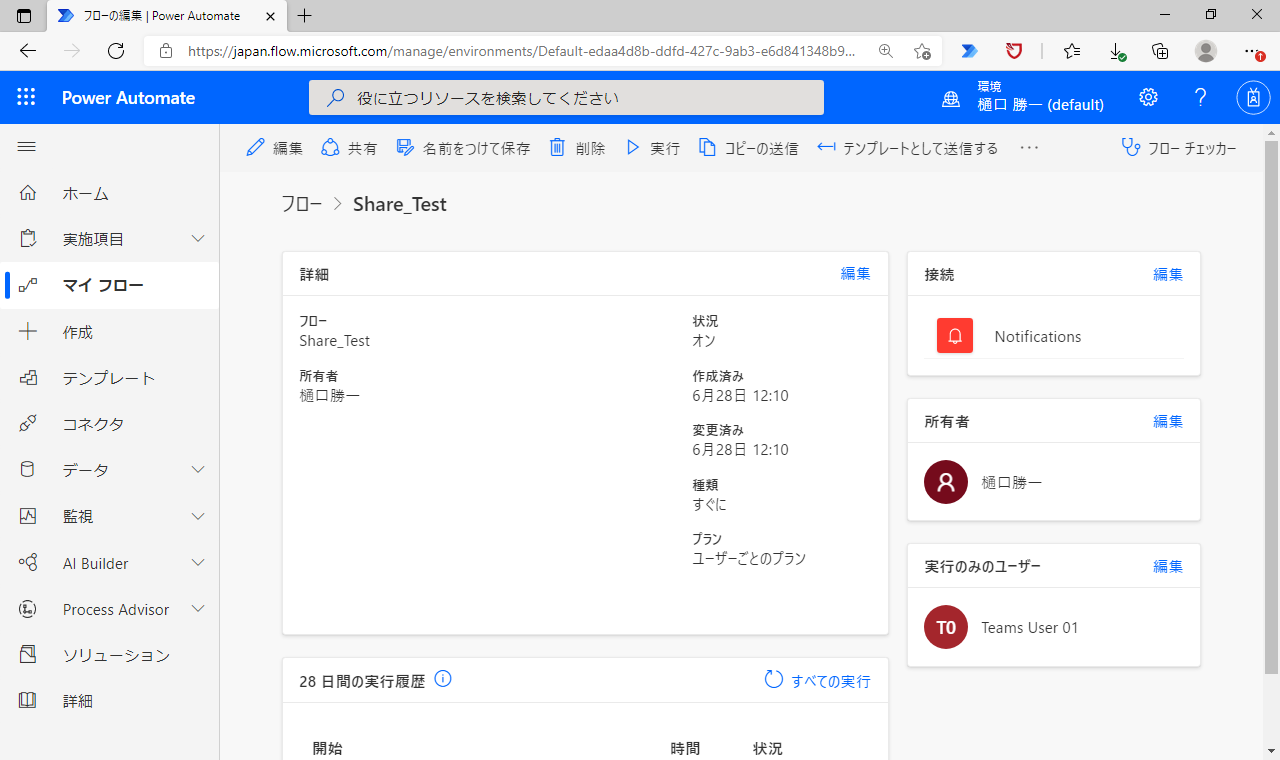This screenshot has width=1280, height=760.
Task: Open the Flow checker stethoscope icon
Action: click(1131, 147)
